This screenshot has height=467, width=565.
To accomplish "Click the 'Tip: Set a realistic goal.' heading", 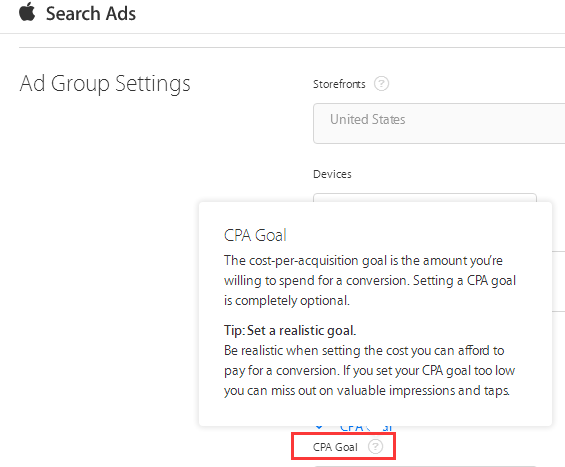I will pyautogui.click(x=290, y=330).
